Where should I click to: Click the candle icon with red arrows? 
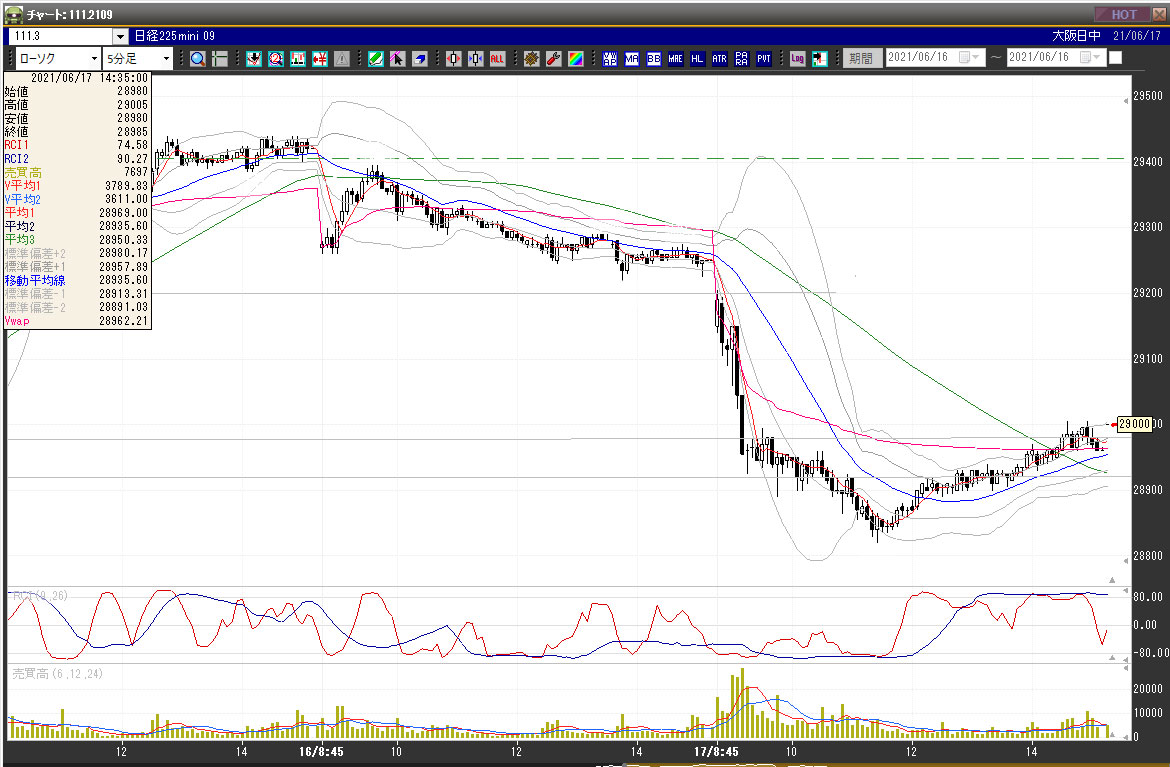(454, 58)
